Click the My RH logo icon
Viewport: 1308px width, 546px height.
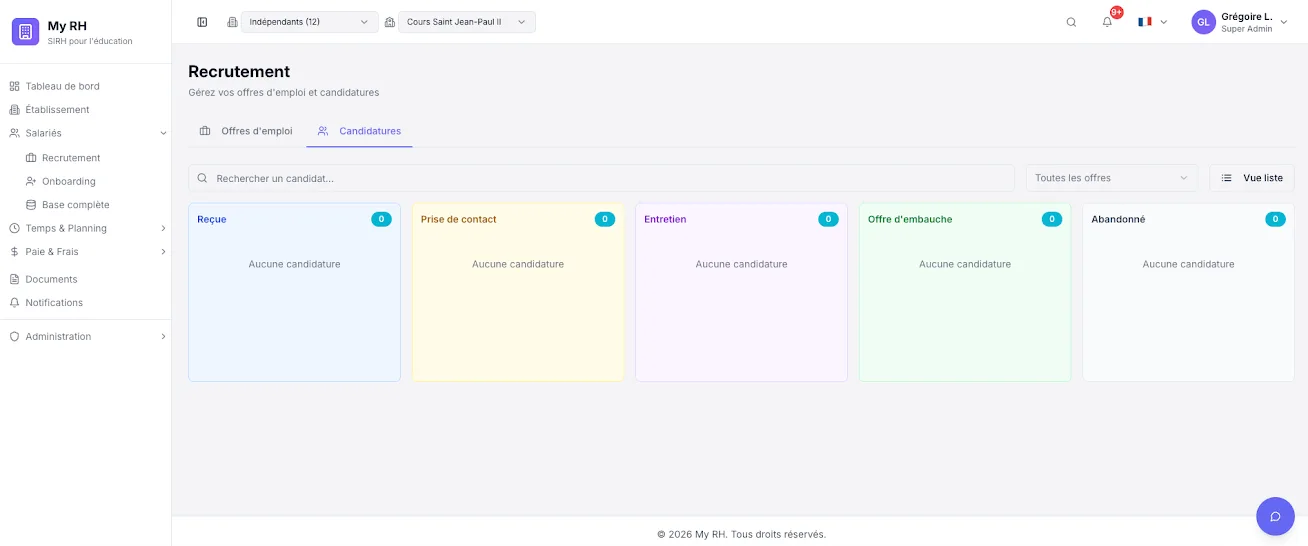pos(25,32)
